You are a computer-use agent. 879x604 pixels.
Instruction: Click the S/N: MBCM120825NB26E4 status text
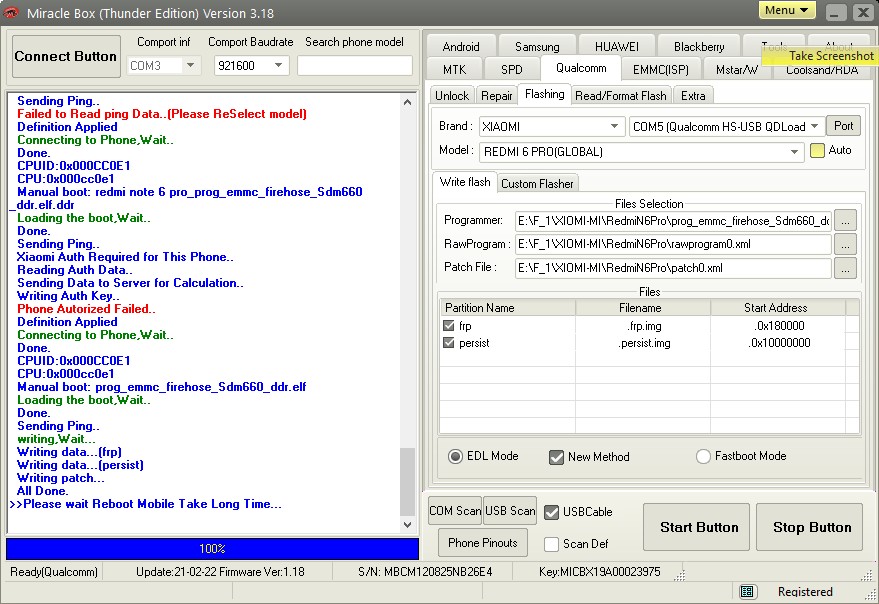pos(425,572)
